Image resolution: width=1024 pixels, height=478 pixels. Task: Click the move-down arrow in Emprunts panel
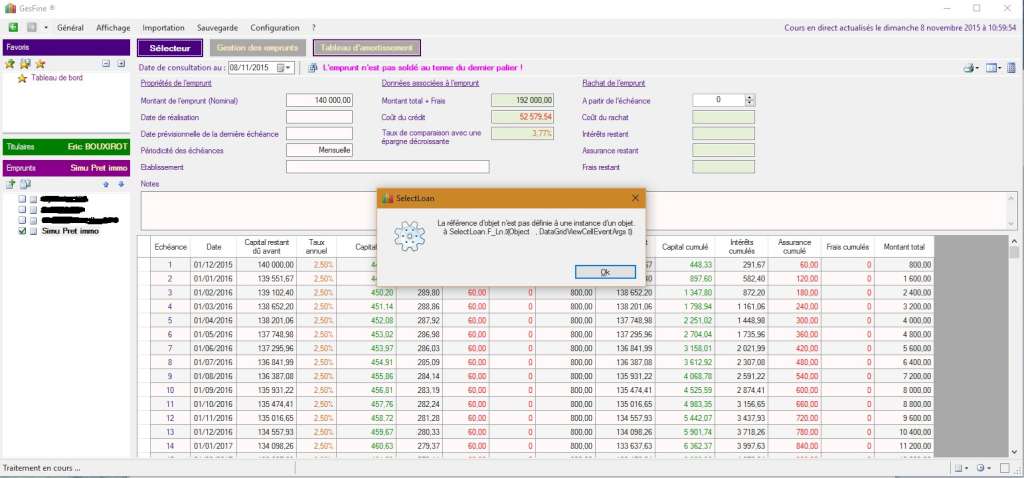(121, 184)
